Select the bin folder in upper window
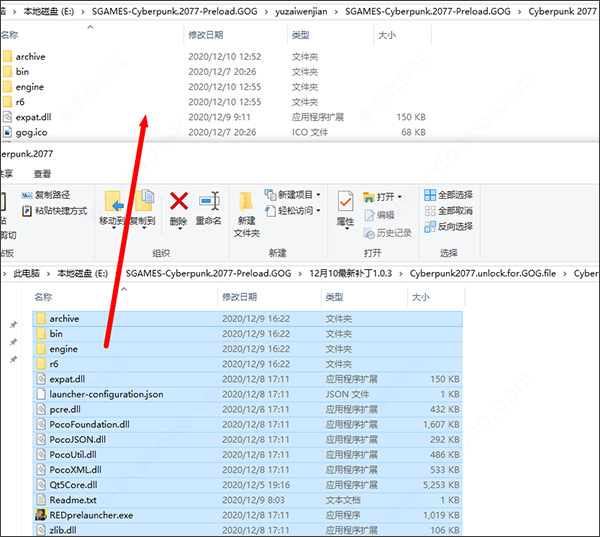This screenshot has width=600, height=537. [x=22, y=72]
